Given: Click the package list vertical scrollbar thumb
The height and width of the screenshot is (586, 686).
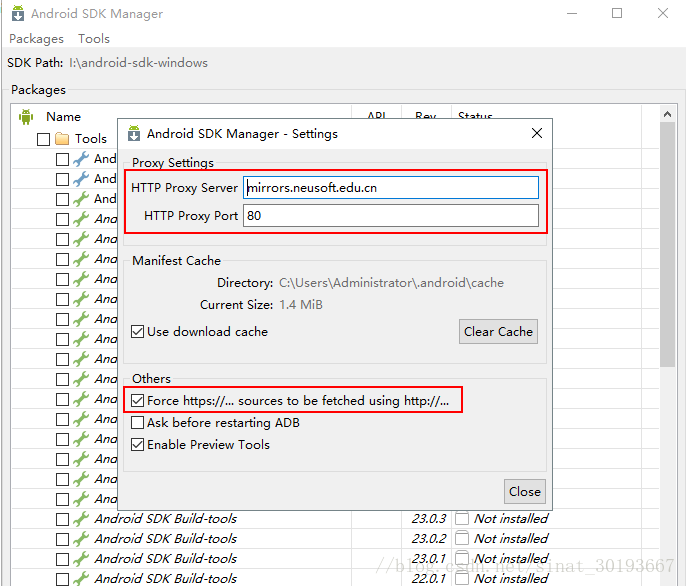Looking at the screenshot, I should tap(667, 244).
